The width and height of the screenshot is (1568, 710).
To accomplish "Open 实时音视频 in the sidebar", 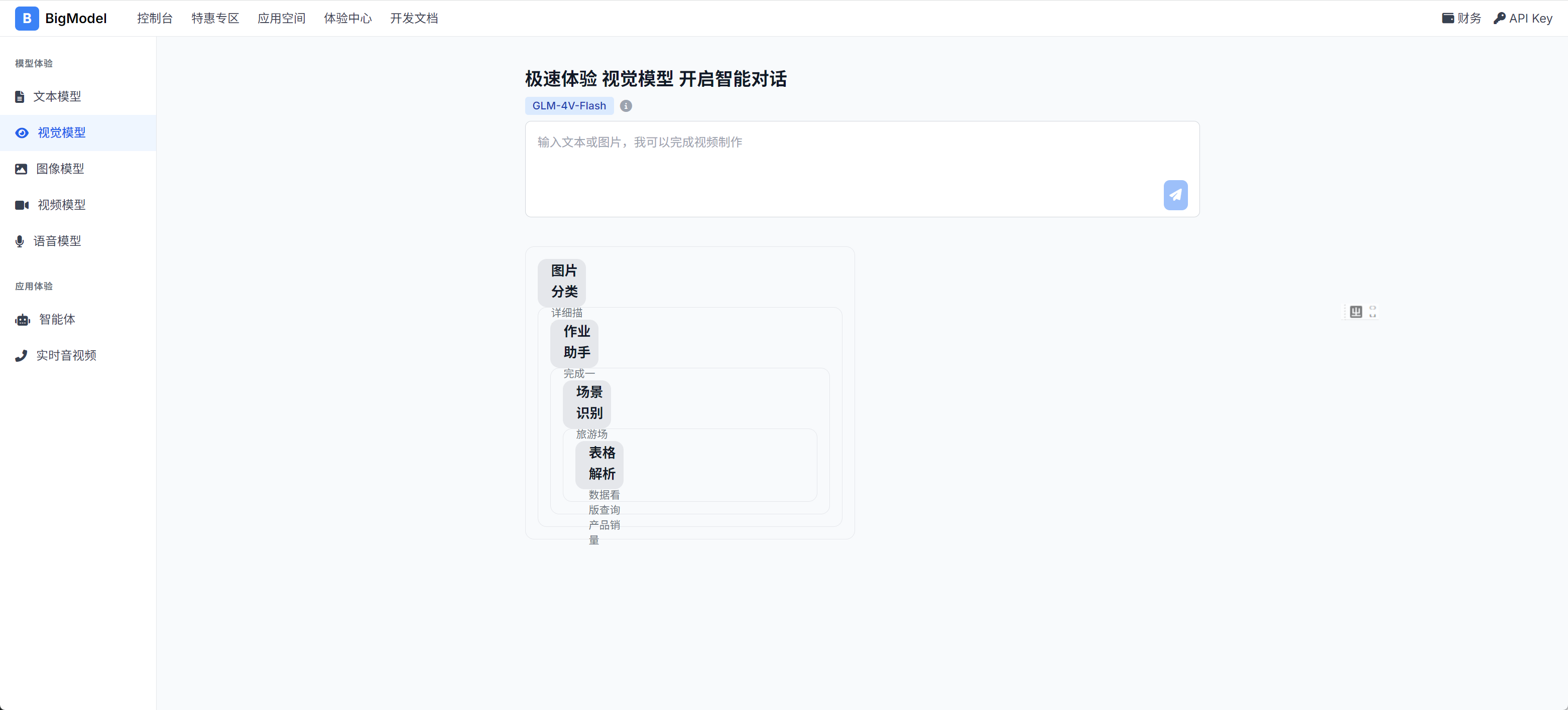I will [x=78, y=356].
